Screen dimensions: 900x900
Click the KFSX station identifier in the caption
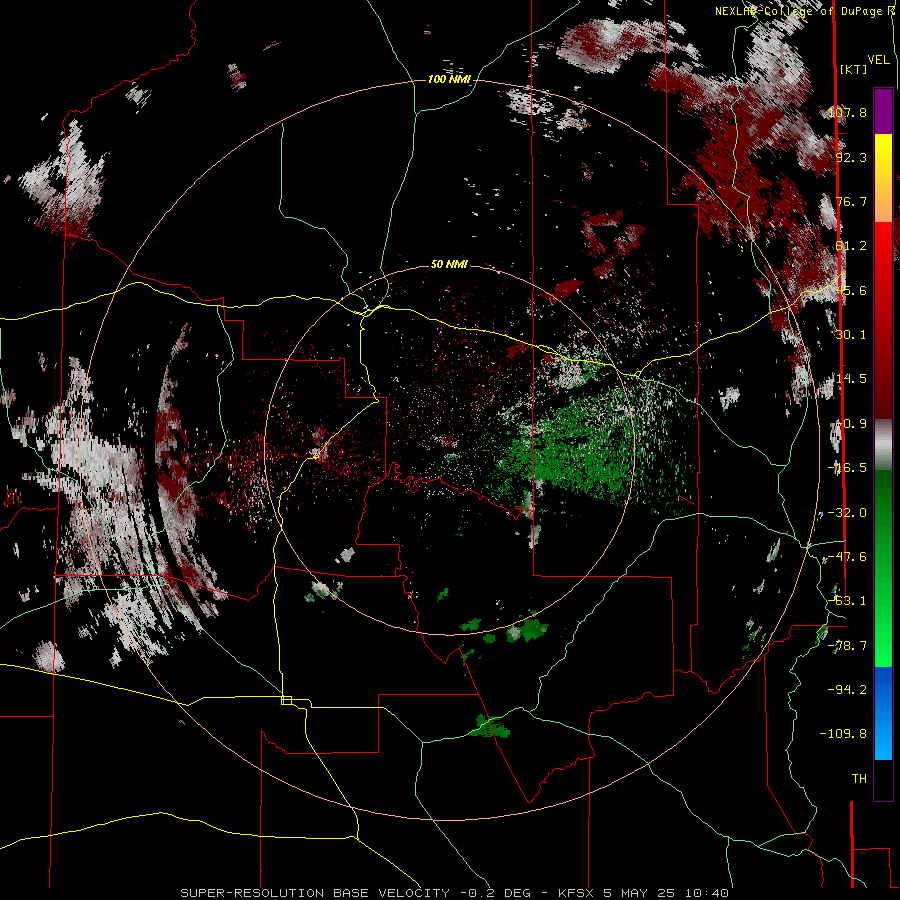[x=577, y=893]
